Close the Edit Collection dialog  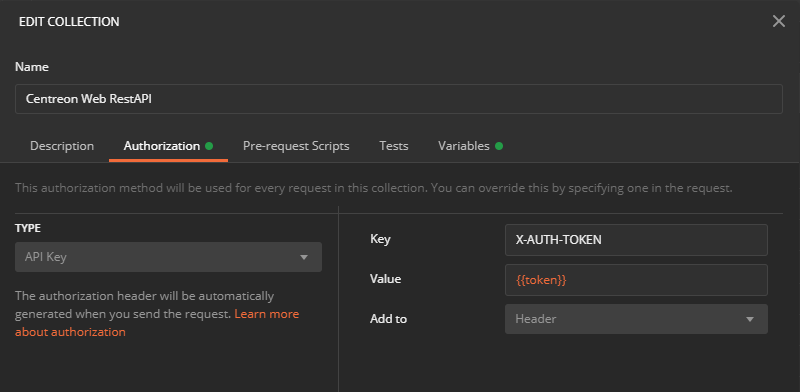click(779, 21)
